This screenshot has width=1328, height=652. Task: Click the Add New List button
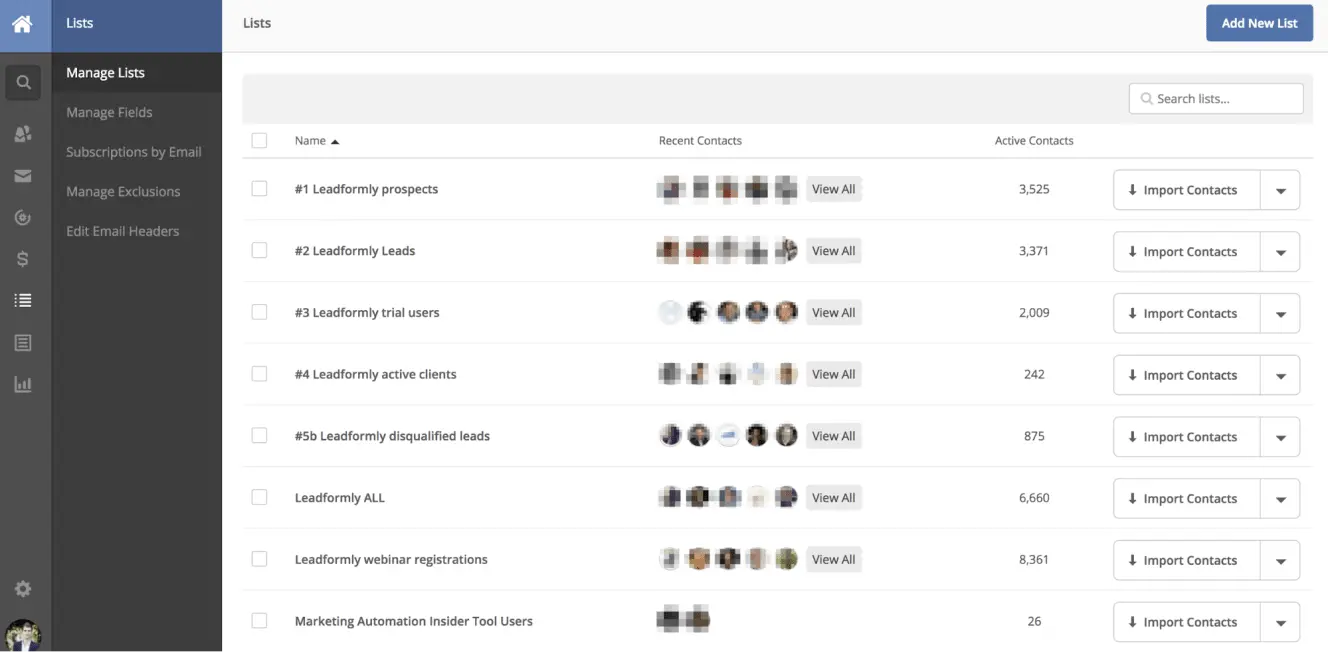(x=1259, y=22)
